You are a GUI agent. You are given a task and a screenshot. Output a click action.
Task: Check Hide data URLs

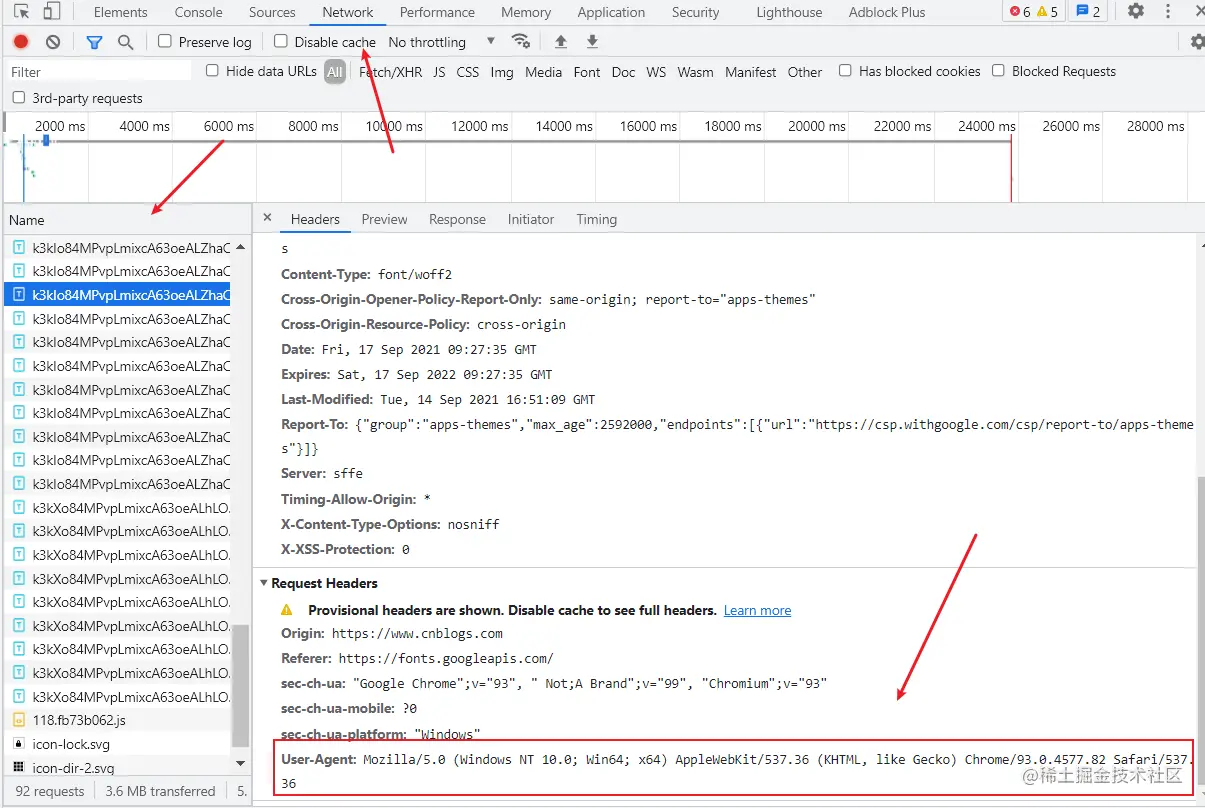click(212, 70)
